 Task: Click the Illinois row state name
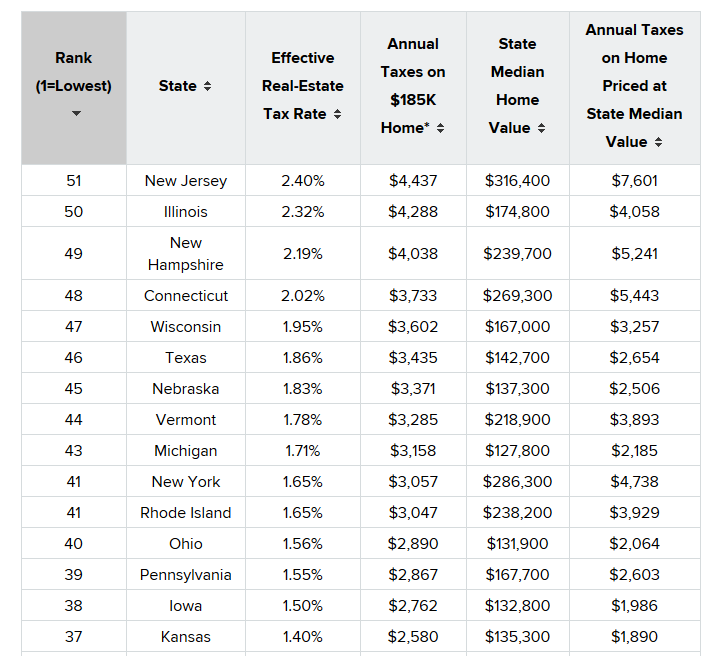186,212
